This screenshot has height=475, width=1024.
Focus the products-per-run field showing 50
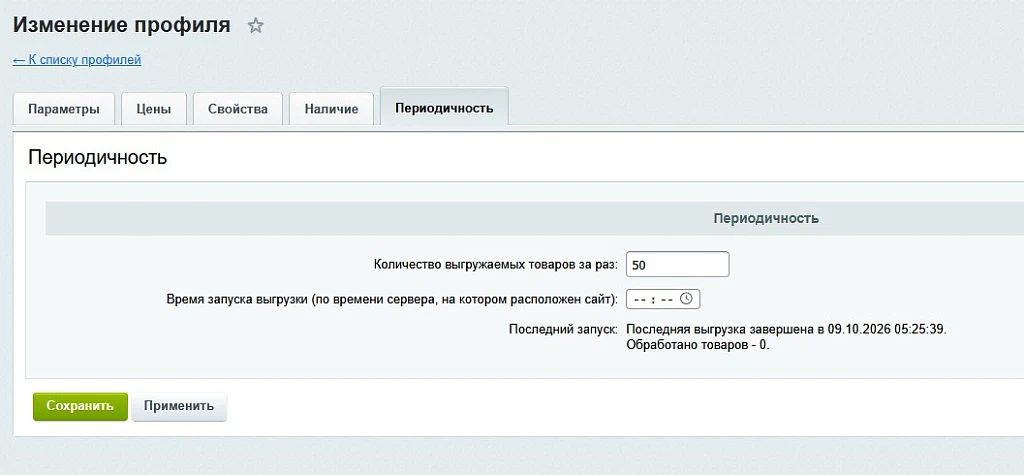click(677, 265)
